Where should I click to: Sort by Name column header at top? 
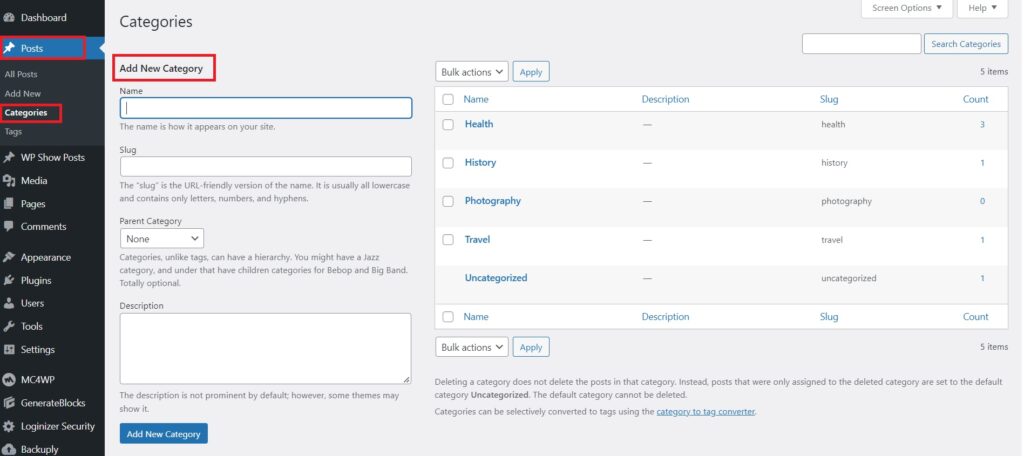click(x=476, y=99)
